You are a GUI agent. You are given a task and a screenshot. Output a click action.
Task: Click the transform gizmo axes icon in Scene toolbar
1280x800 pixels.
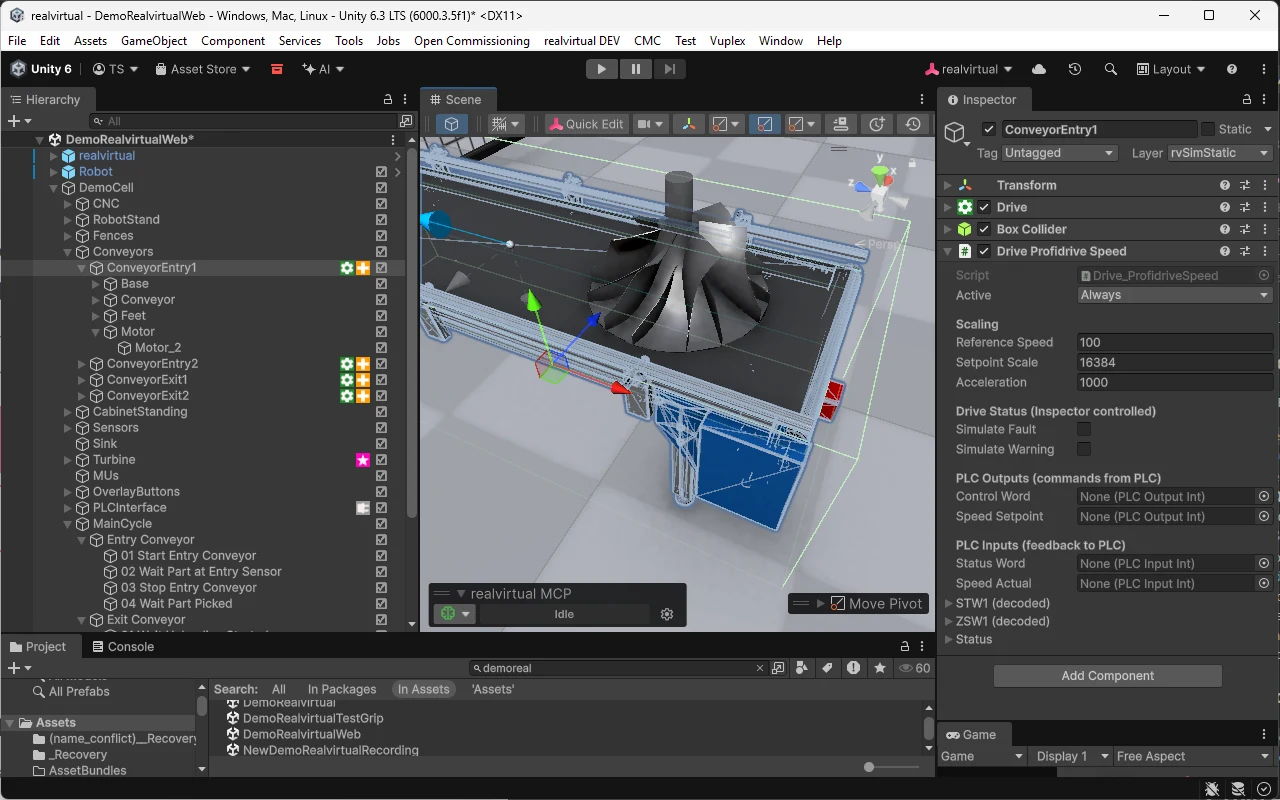688,124
